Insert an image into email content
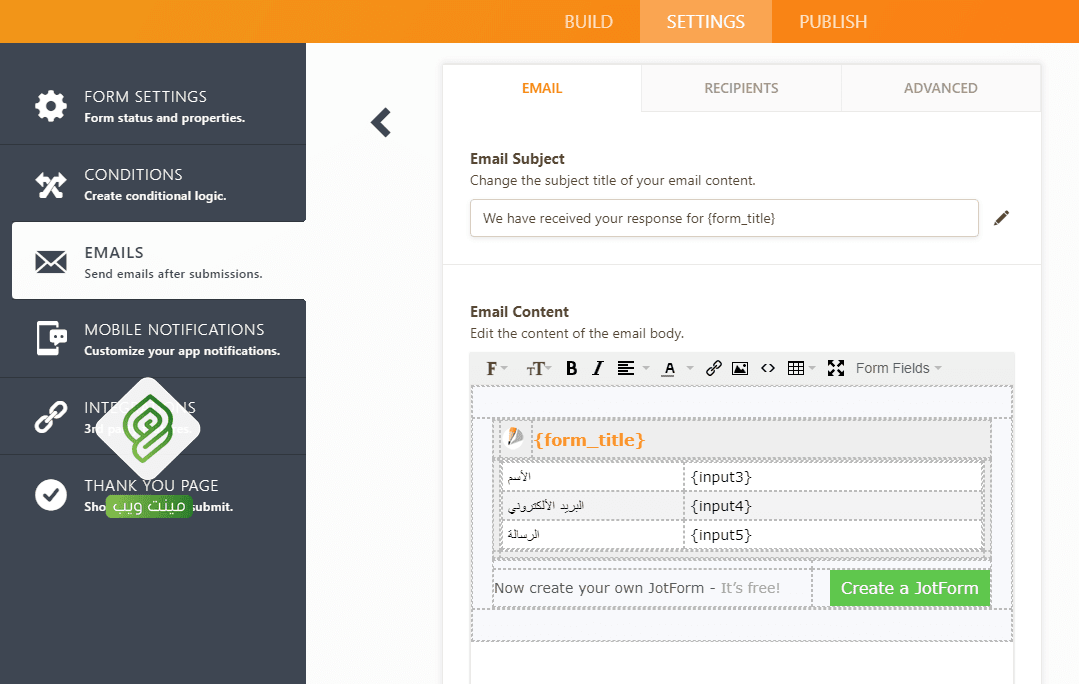1079x684 pixels. pyautogui.click(x=740, y=368)
